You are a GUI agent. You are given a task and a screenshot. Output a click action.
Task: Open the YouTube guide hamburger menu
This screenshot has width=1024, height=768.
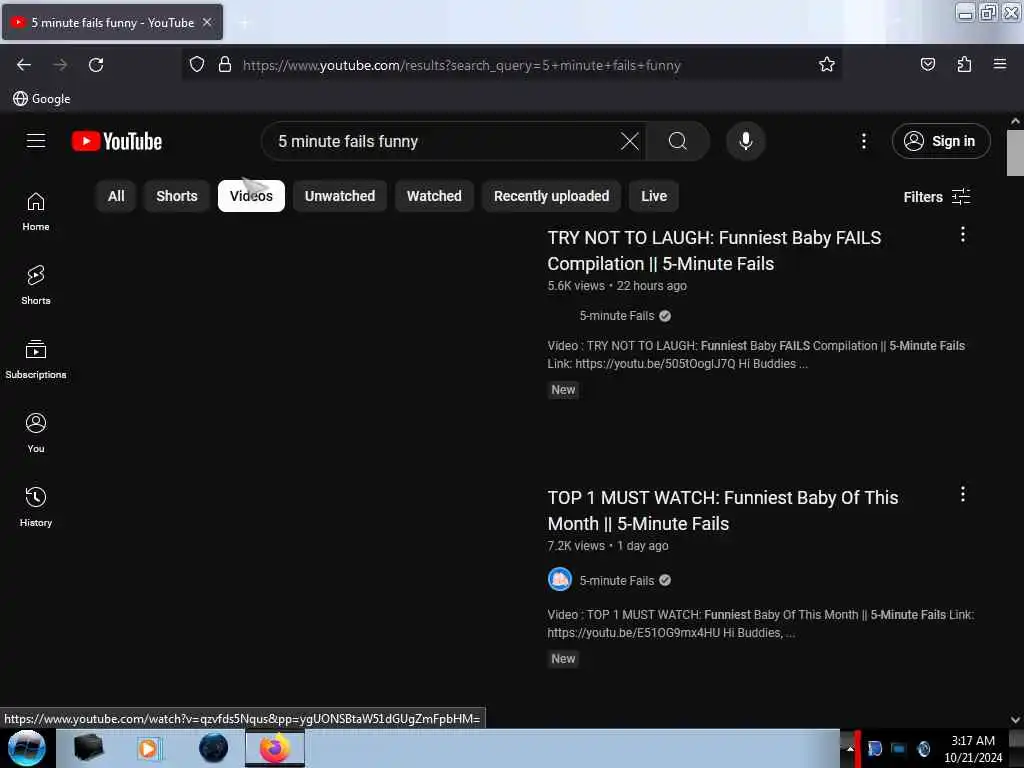point(36,141)
